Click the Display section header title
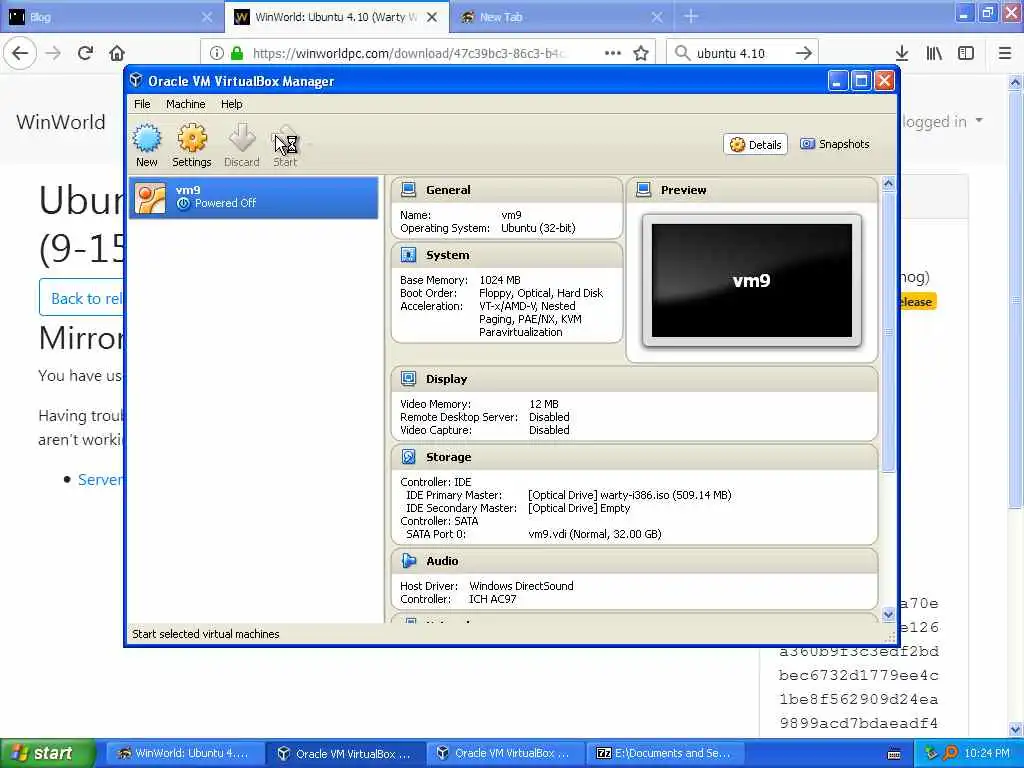Screen dimensions: 1024x768 (x=447, y=379)
